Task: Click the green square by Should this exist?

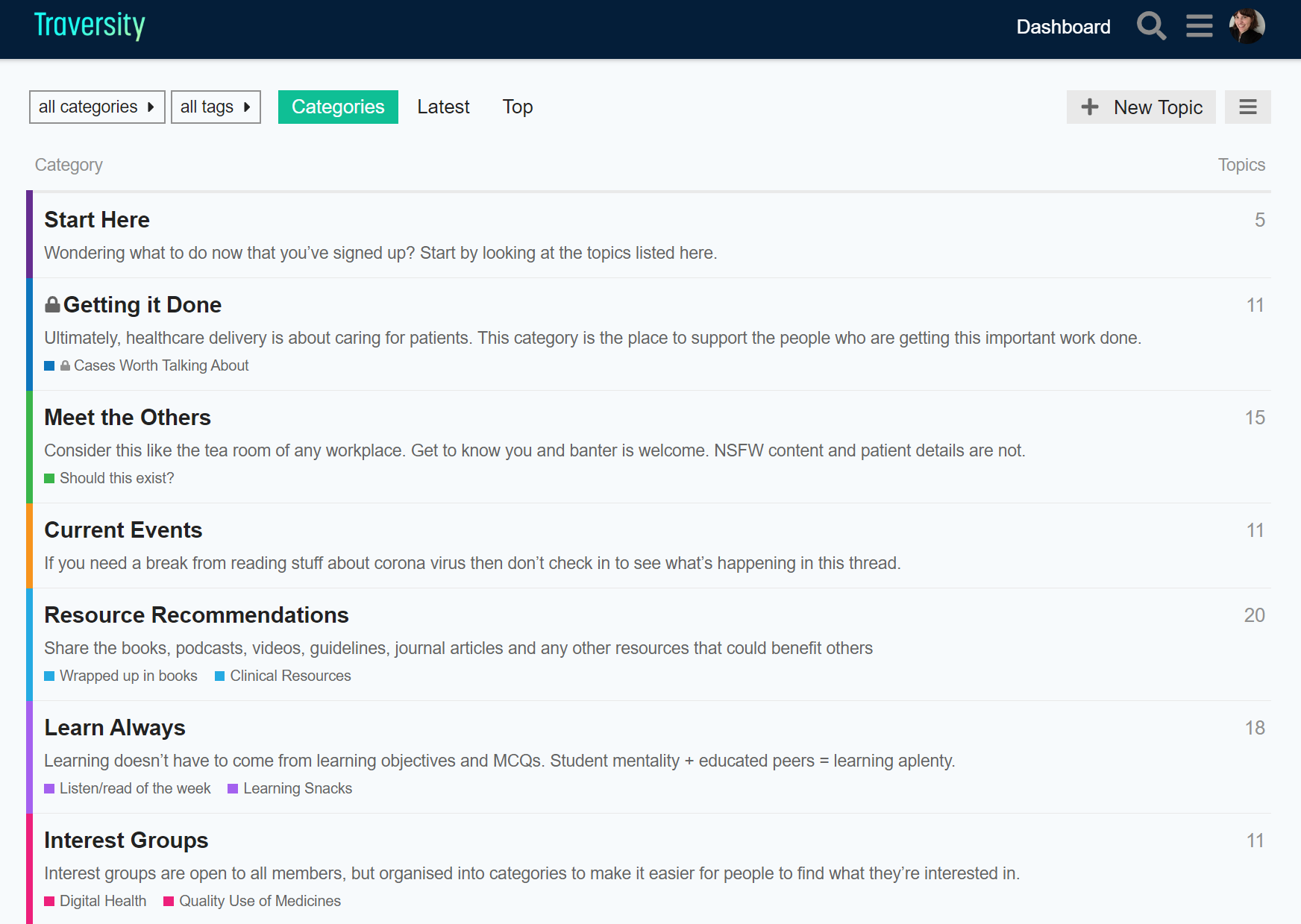Action: (x=49, y=478)
